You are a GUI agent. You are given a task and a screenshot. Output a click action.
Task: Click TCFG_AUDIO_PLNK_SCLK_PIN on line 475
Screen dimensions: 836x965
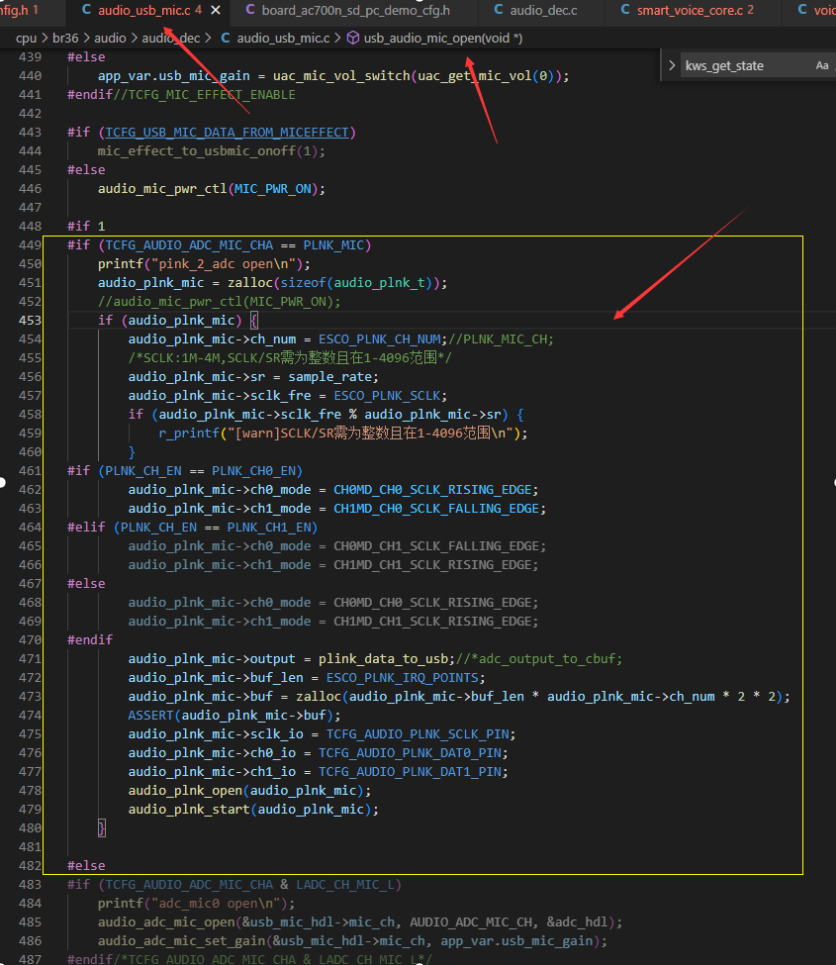(x=417, y=734)
